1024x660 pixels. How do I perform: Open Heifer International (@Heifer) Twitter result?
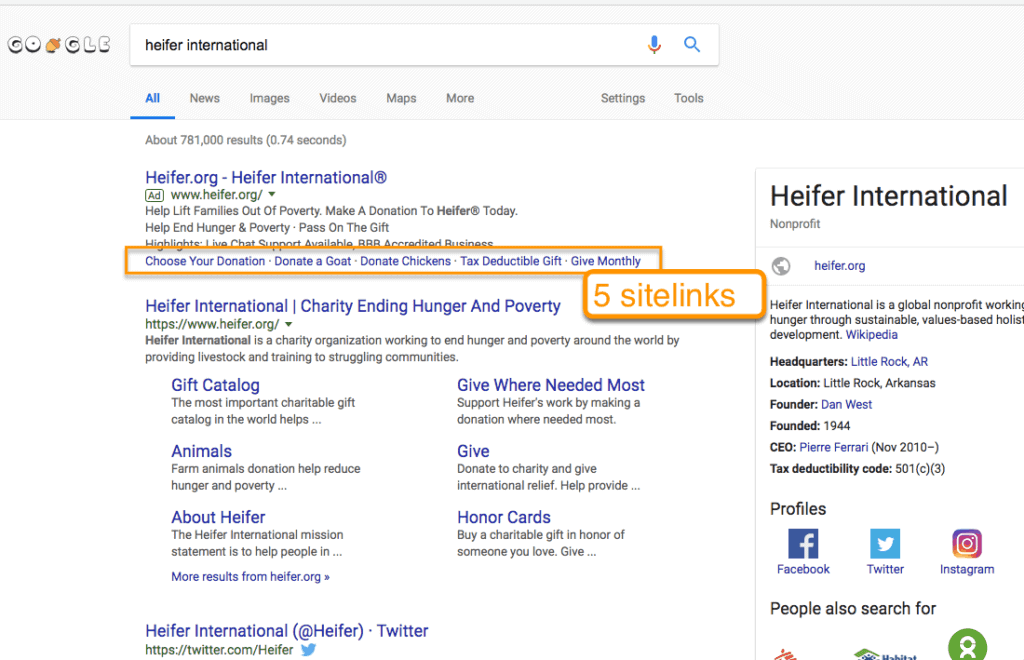click(287, 631)
